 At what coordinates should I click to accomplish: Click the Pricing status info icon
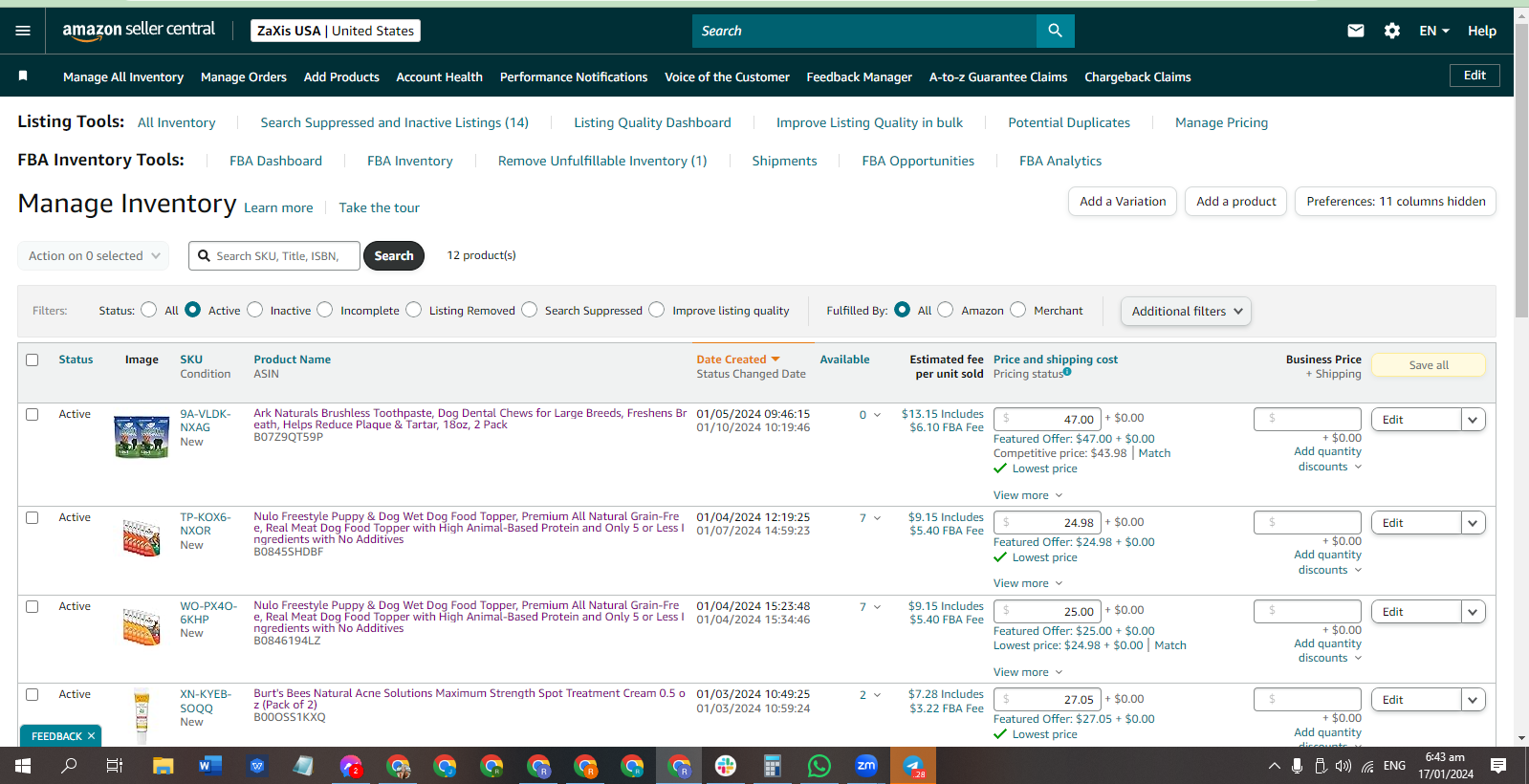coord(1067,372)
